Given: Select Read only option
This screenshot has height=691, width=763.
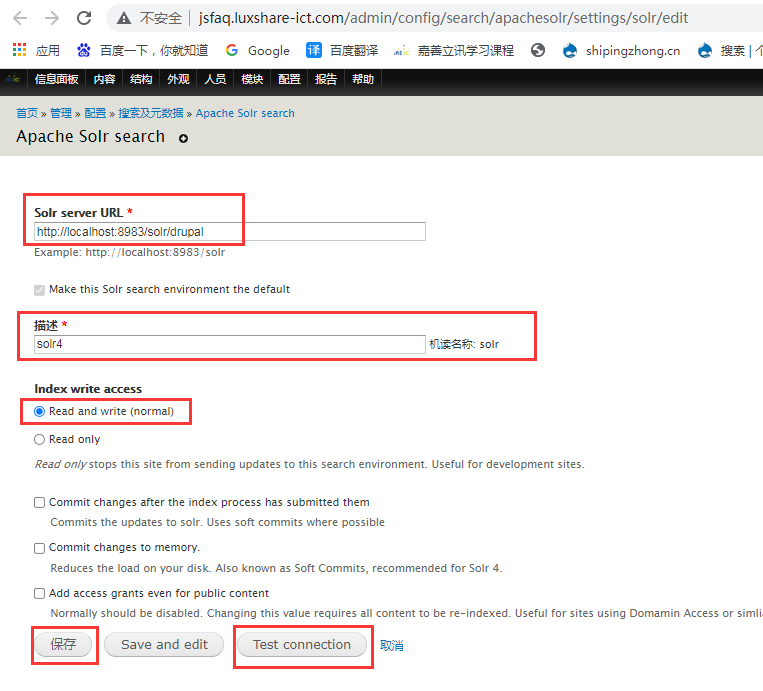Looking at the screenshot, I should [x=39, y=439].
